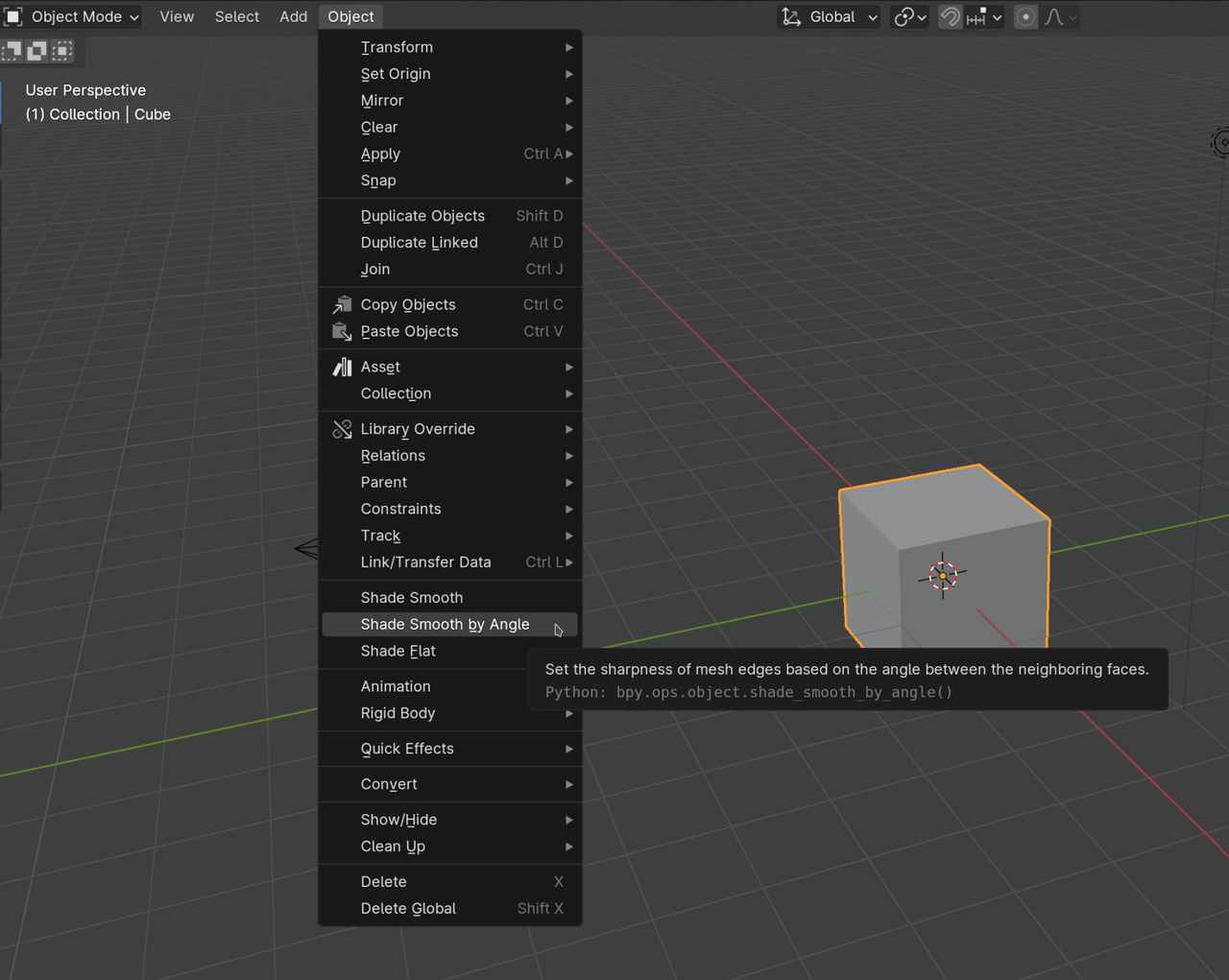The image size is (1229, 980).
Task: Open the Add menu
Action: tap(294, 16)
